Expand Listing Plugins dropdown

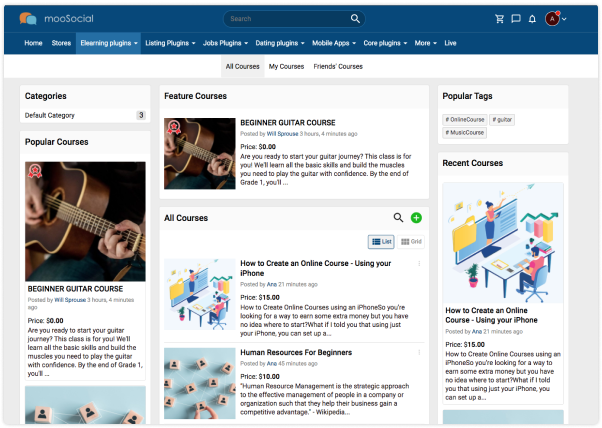coord(170,43)
